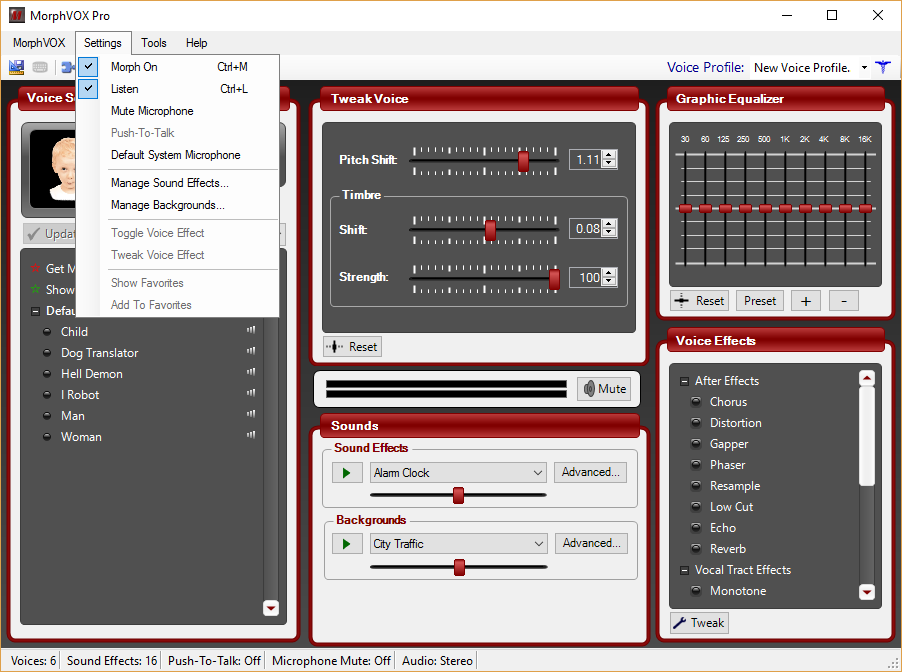This screenshot has height=672, width=902.
Task: Open the MorphVOX menu
Action: click(x=39, y=43)
